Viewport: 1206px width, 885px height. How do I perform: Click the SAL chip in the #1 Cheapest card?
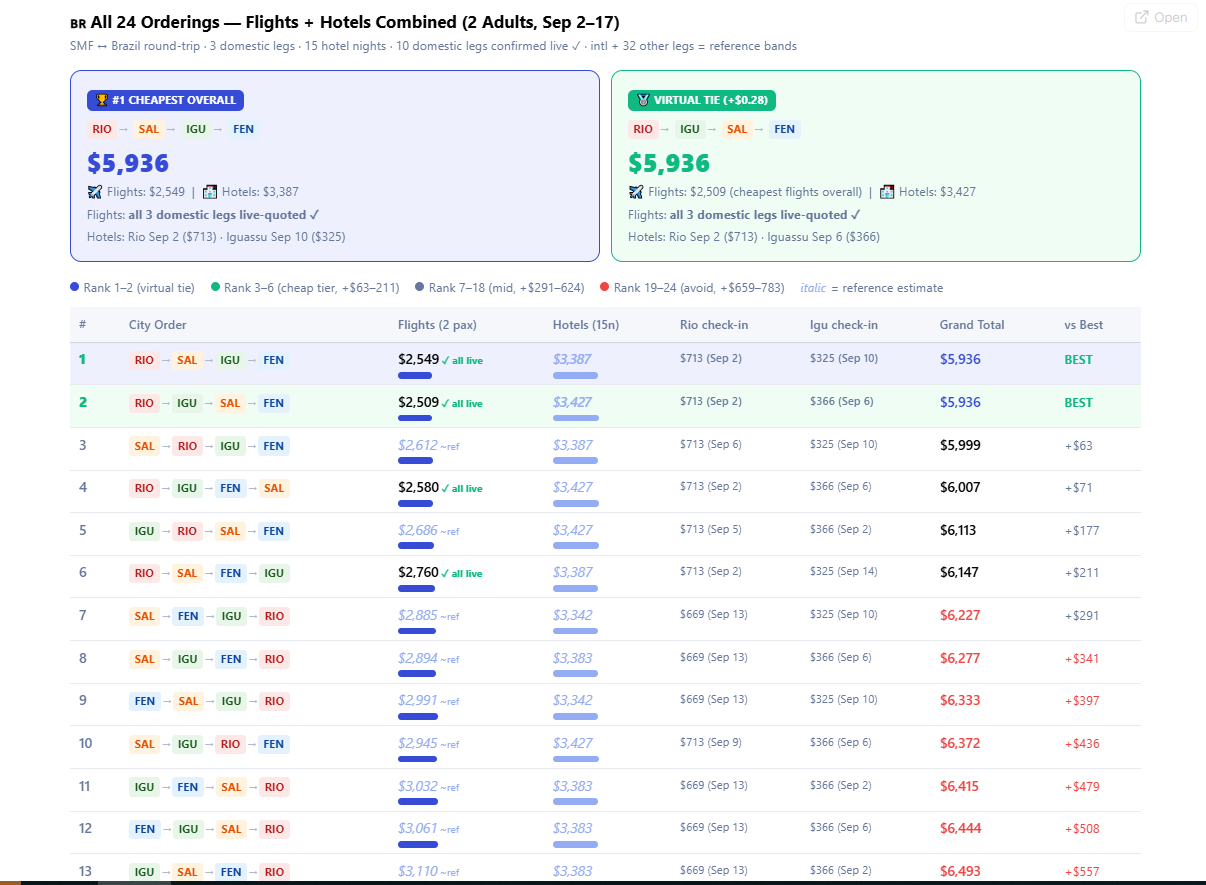(149, 129)
